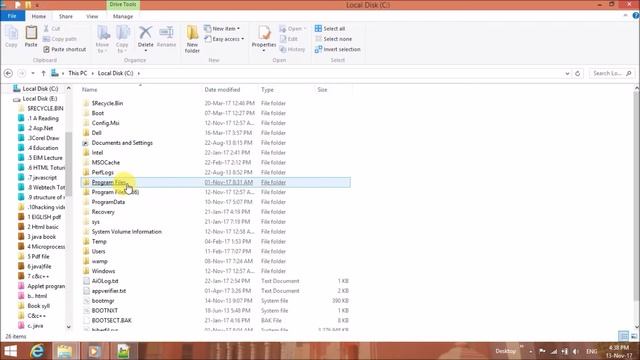640x360 pixels.
Task: Open Properties from the ribbon
Action: (264, 38)
